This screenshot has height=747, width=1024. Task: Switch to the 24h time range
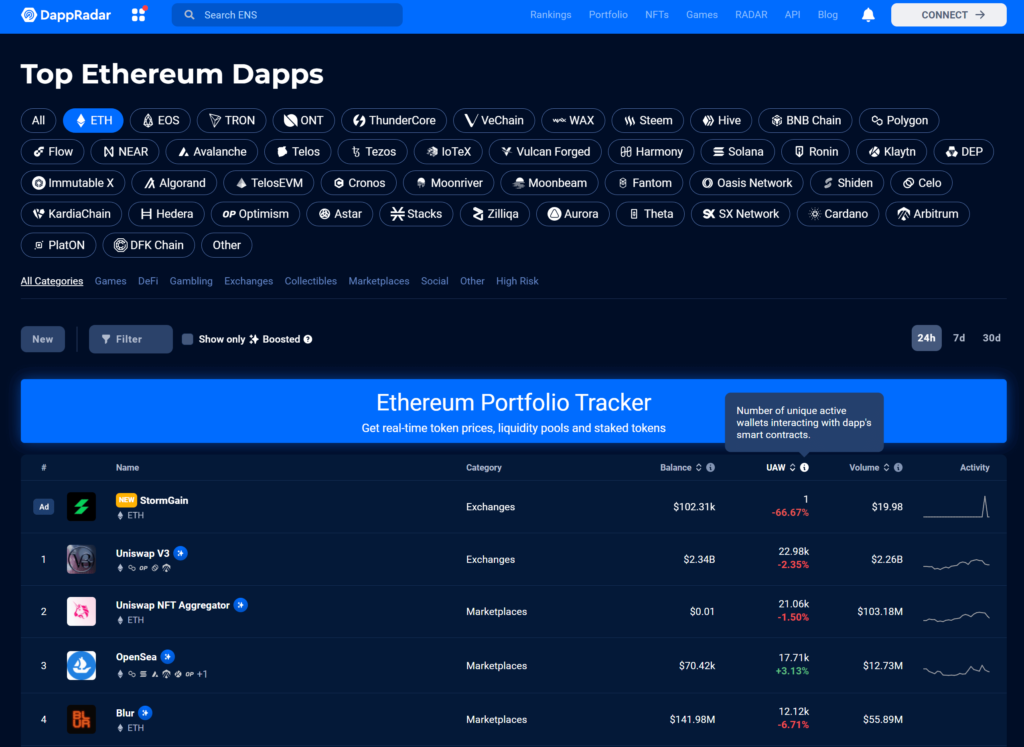[x=926, y=338]
